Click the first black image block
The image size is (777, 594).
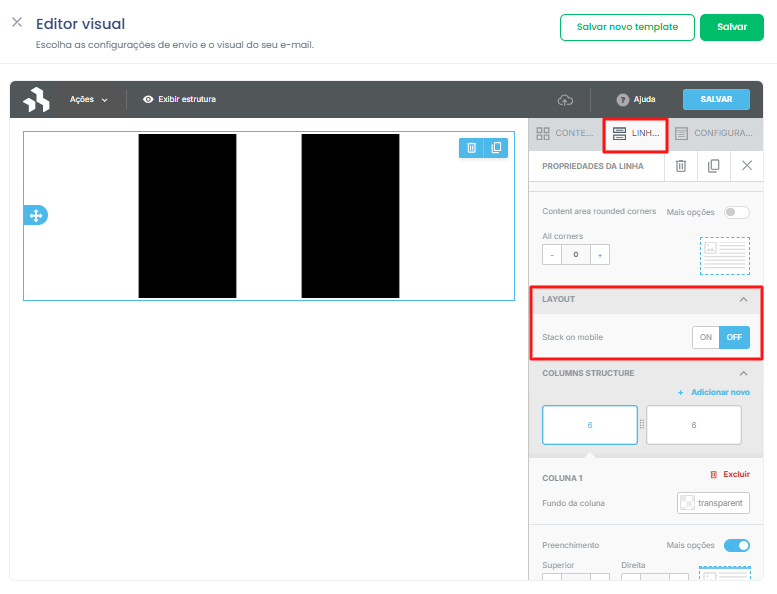(x=187, y=216)
